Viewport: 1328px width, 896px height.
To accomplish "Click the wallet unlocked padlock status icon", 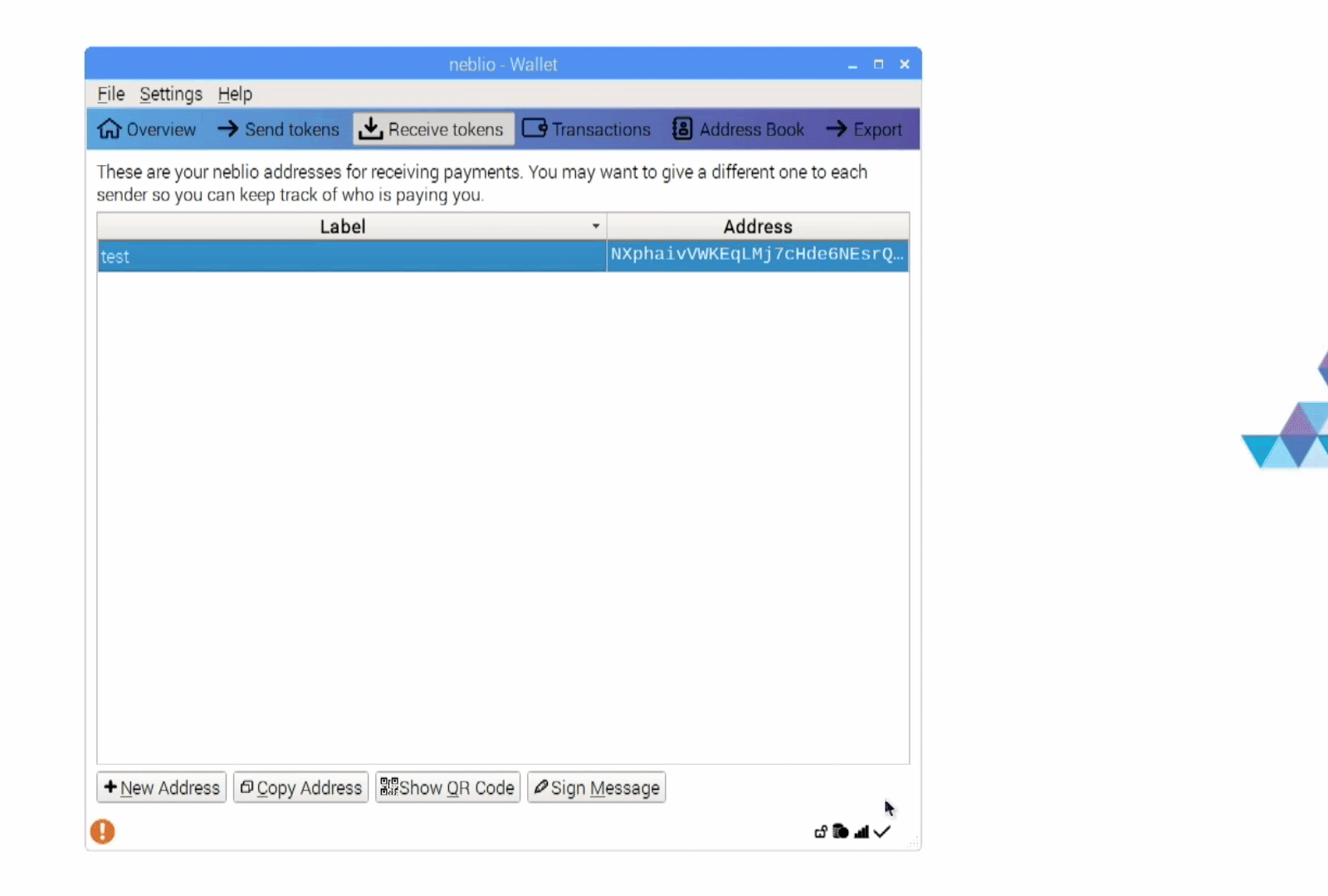I will (821, 831).
